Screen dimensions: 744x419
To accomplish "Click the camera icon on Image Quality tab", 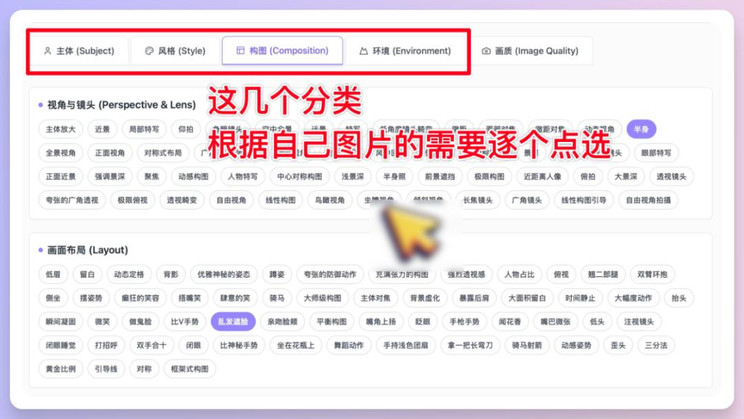I will pyautogui.click(x=486, y=51).
